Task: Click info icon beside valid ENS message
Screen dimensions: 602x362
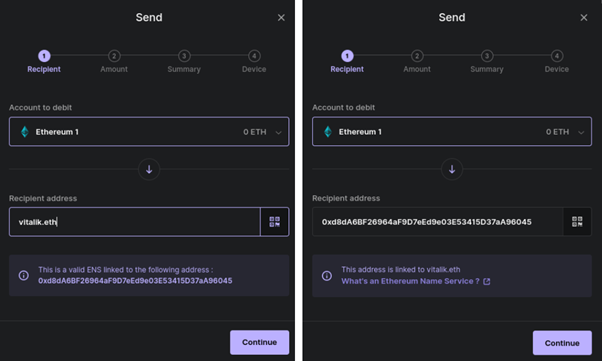Action: click(x=24, y=275)
